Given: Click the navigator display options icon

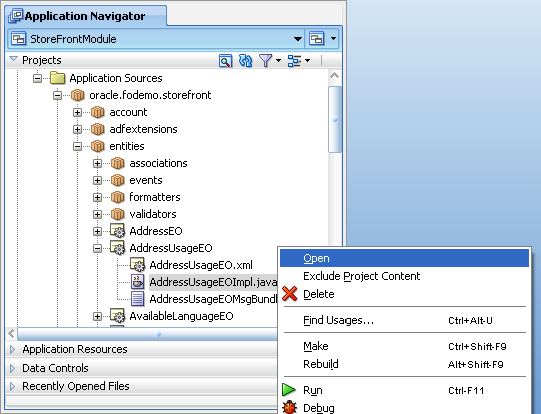Looking at the screenshot, I should pos(294,61).
